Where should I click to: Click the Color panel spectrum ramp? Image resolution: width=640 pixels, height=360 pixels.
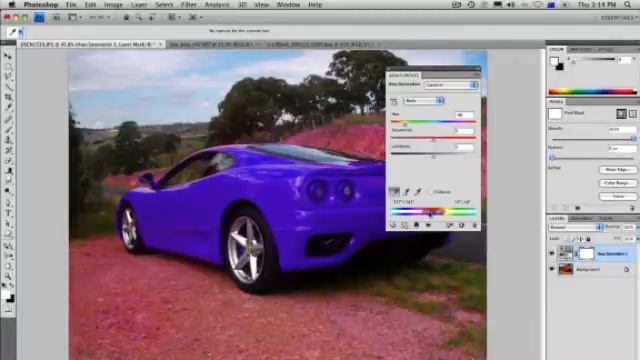point(593,92)
